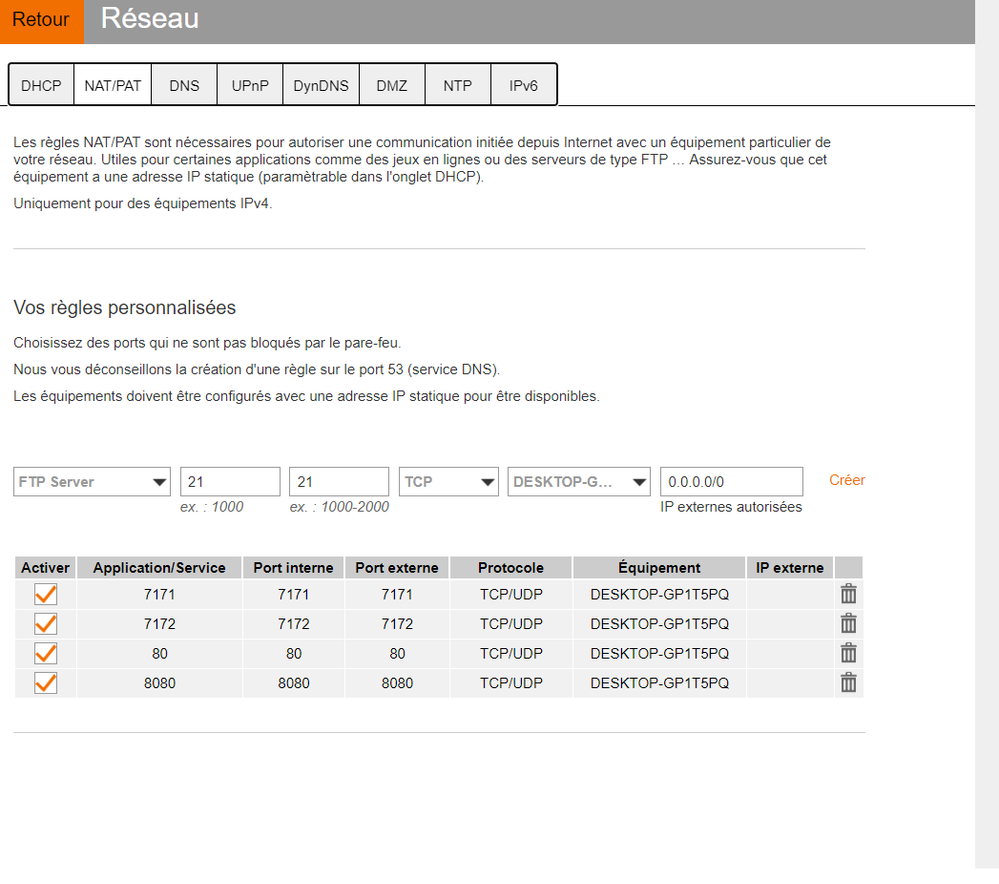This screenshot has height=884, width=999.
Task: Toggle the 8080 rule checkbox
Action: click(x=46, y=683)
